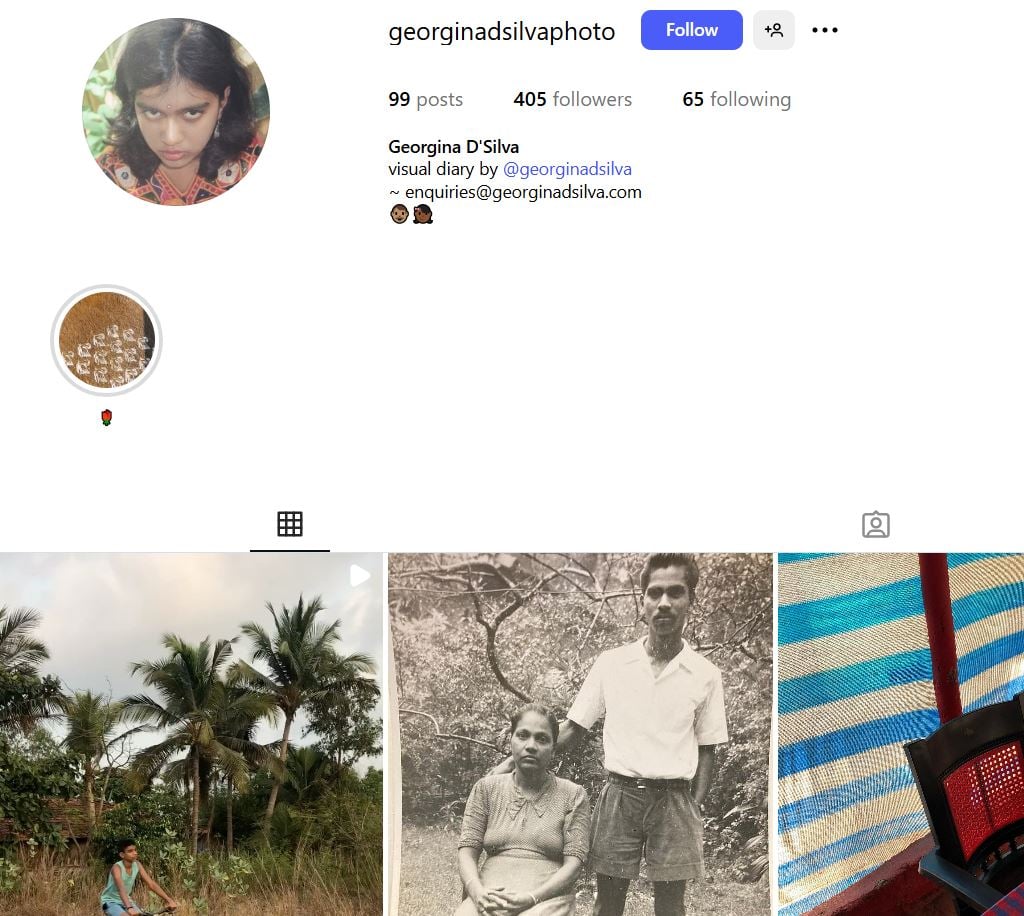Open suggested similar accounts icon
Image resolution: width=1024 pixels, height=916 pixels.
click(x=773, y=30)
